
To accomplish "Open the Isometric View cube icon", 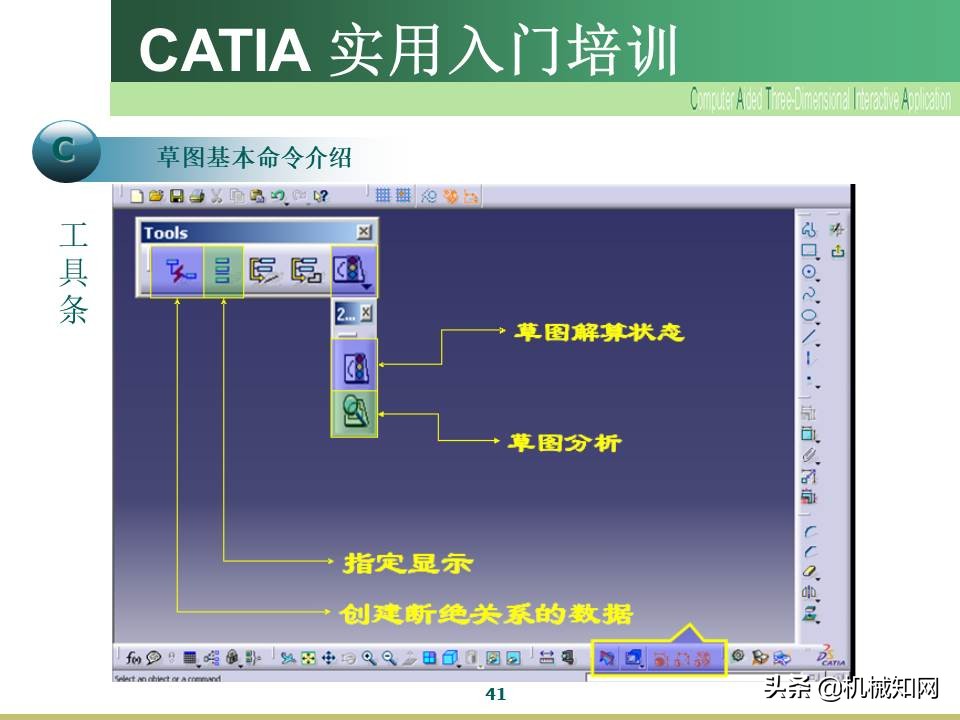I will pyautogui.click(x=450, y=658).
